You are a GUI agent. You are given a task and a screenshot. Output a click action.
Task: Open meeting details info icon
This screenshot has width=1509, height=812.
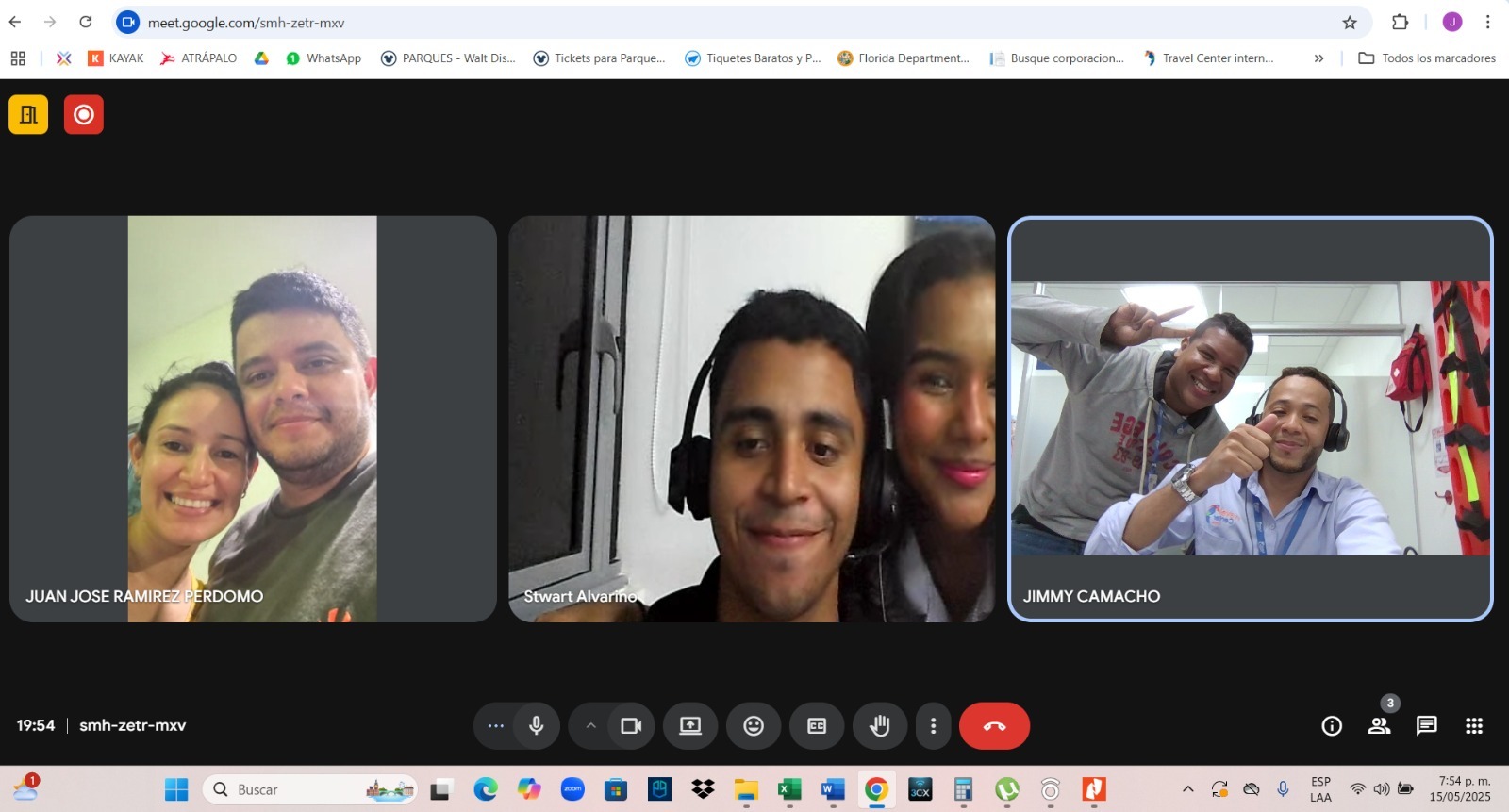pos(1332,725)
